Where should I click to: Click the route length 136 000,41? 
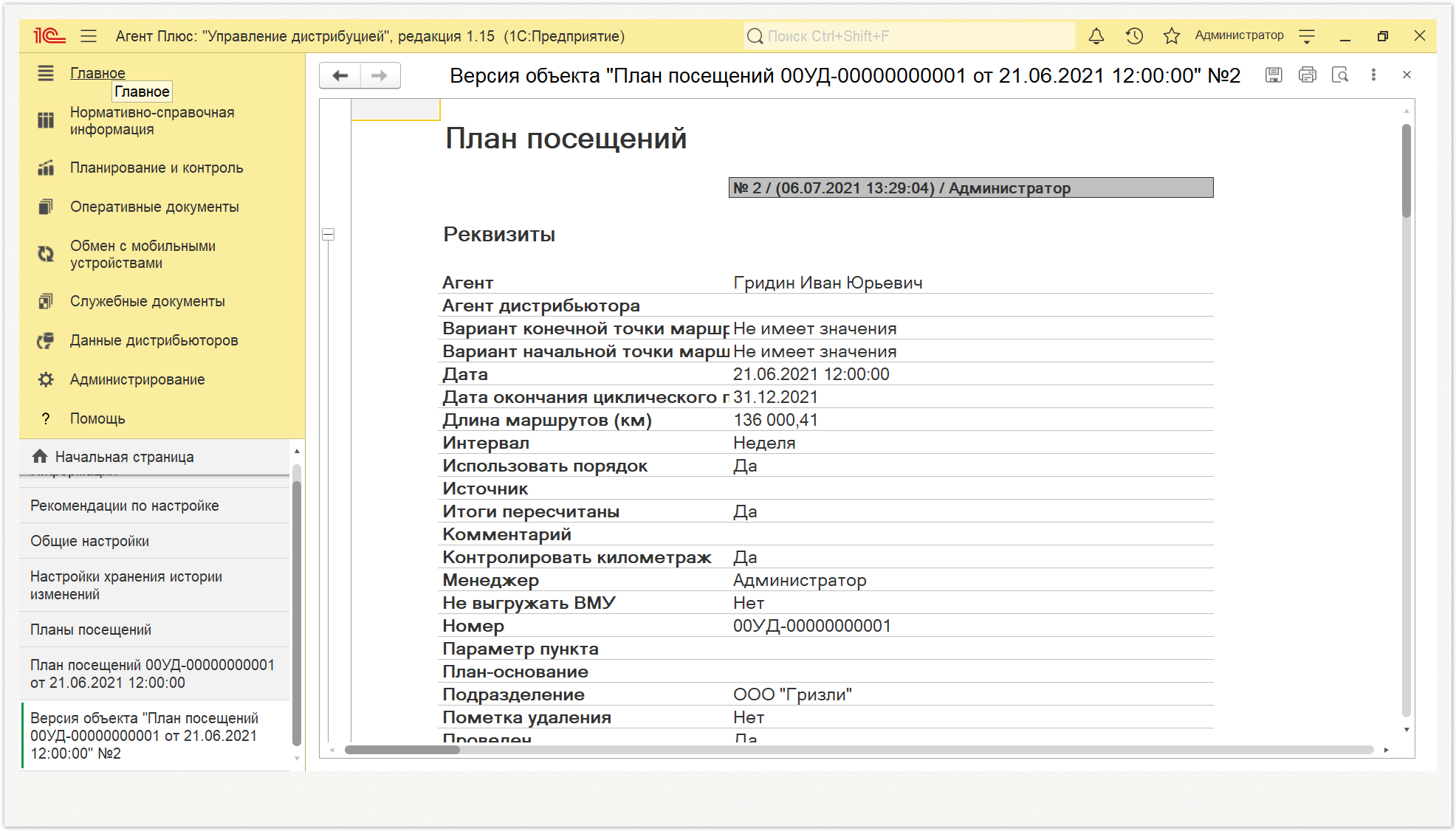click(775, 420)
